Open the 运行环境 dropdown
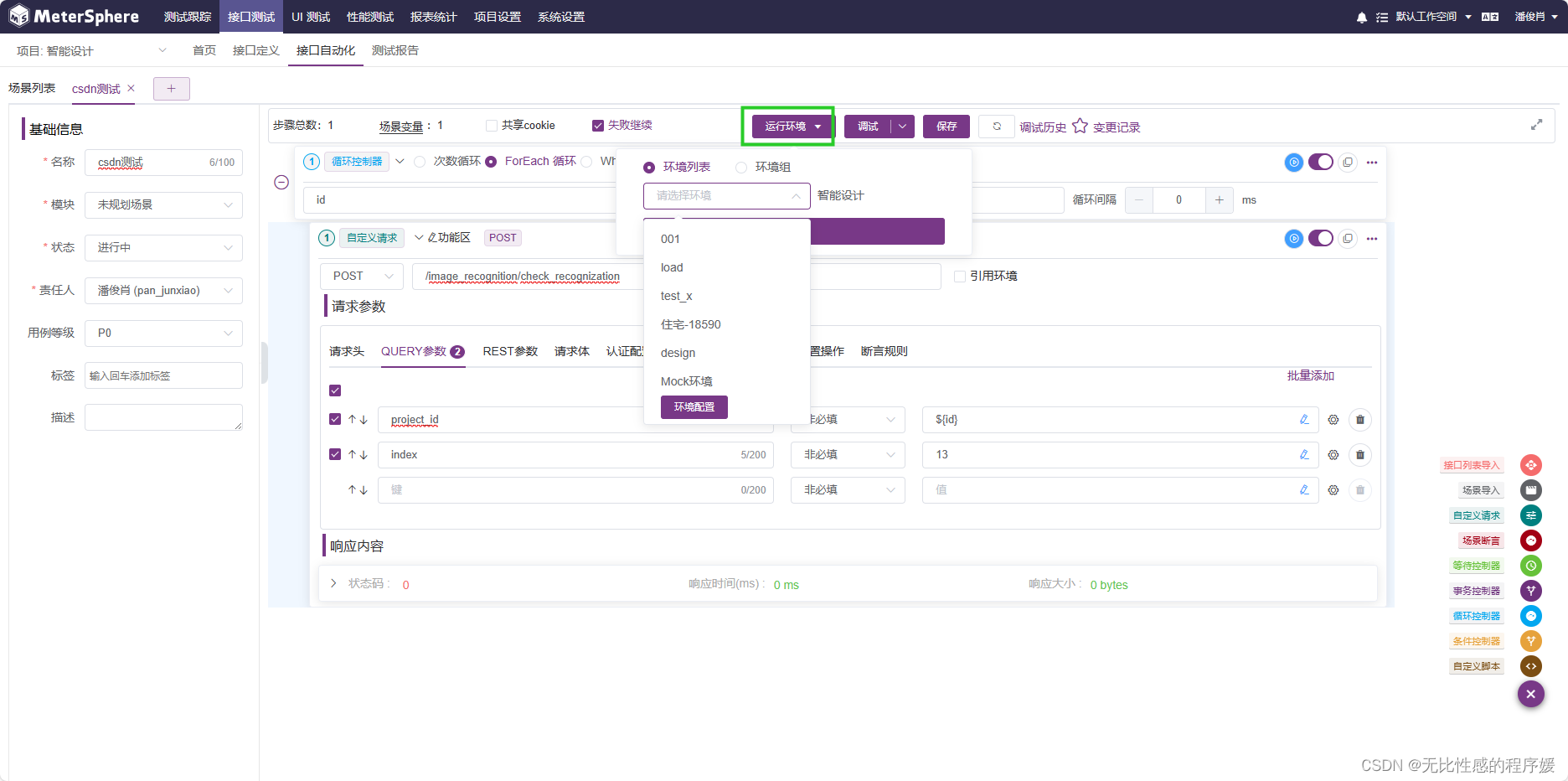The image size is (1568, 781). tap(792, 127)
